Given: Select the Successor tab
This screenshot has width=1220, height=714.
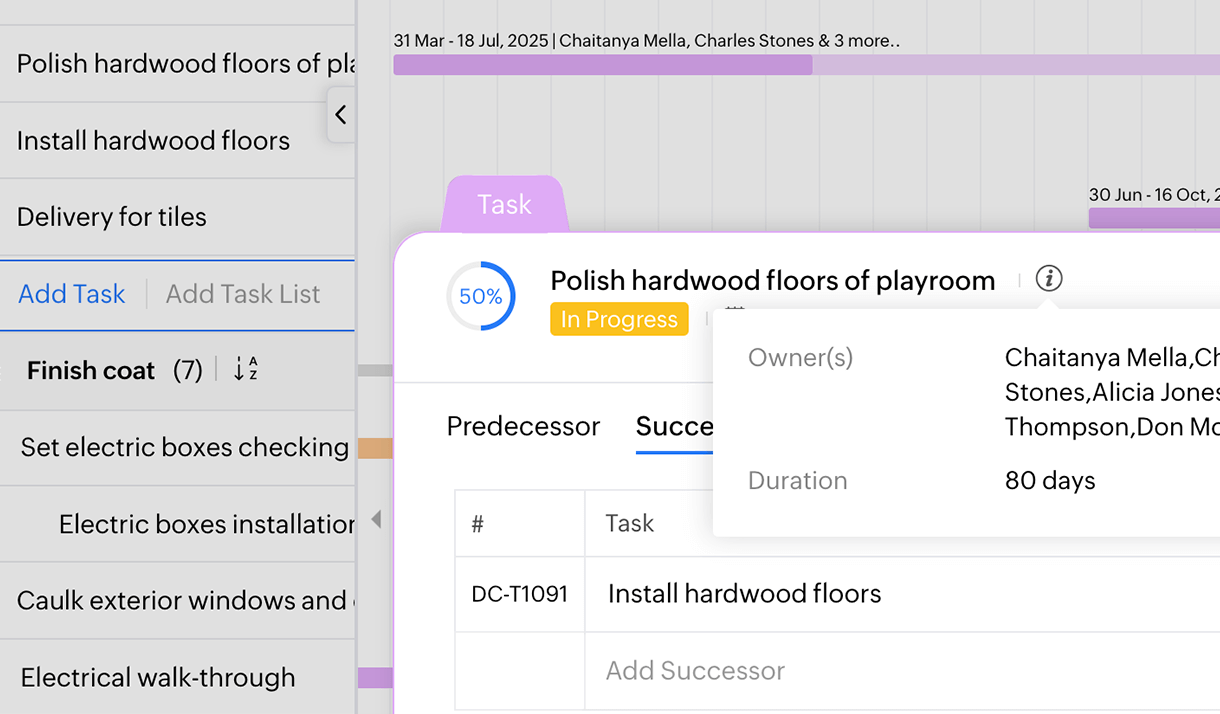Looking at the screenshot, I should [x=675, y=426].
